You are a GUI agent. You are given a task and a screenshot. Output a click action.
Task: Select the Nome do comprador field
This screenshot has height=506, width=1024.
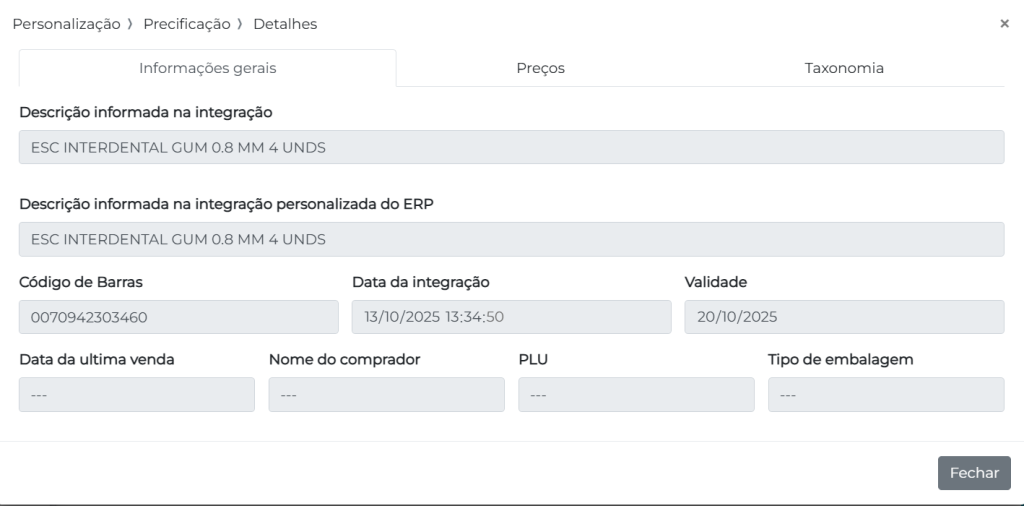(x=386, y=395)
